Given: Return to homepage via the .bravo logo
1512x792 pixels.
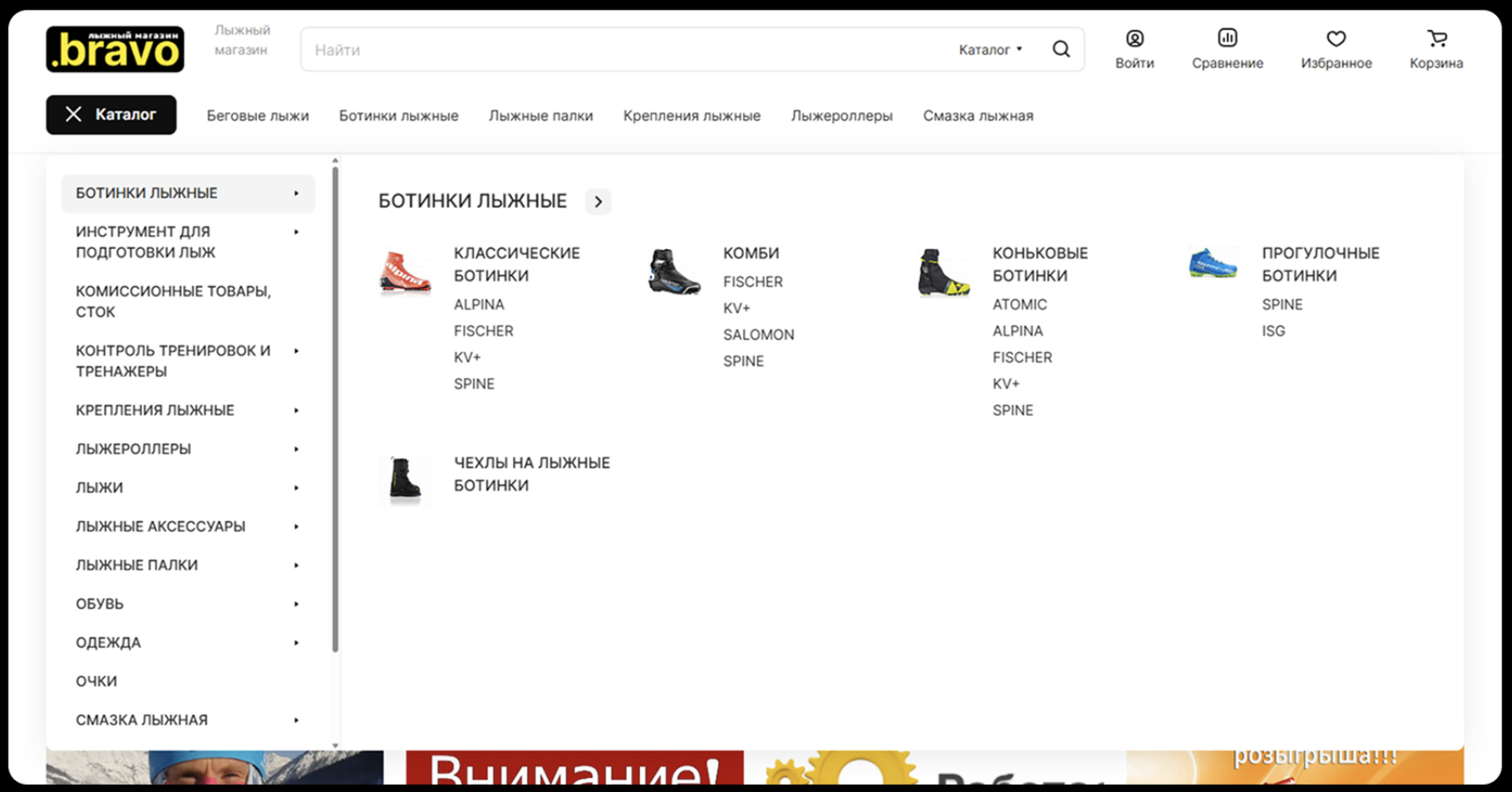Looking at the screenshot, I should (x=114, y=49).
